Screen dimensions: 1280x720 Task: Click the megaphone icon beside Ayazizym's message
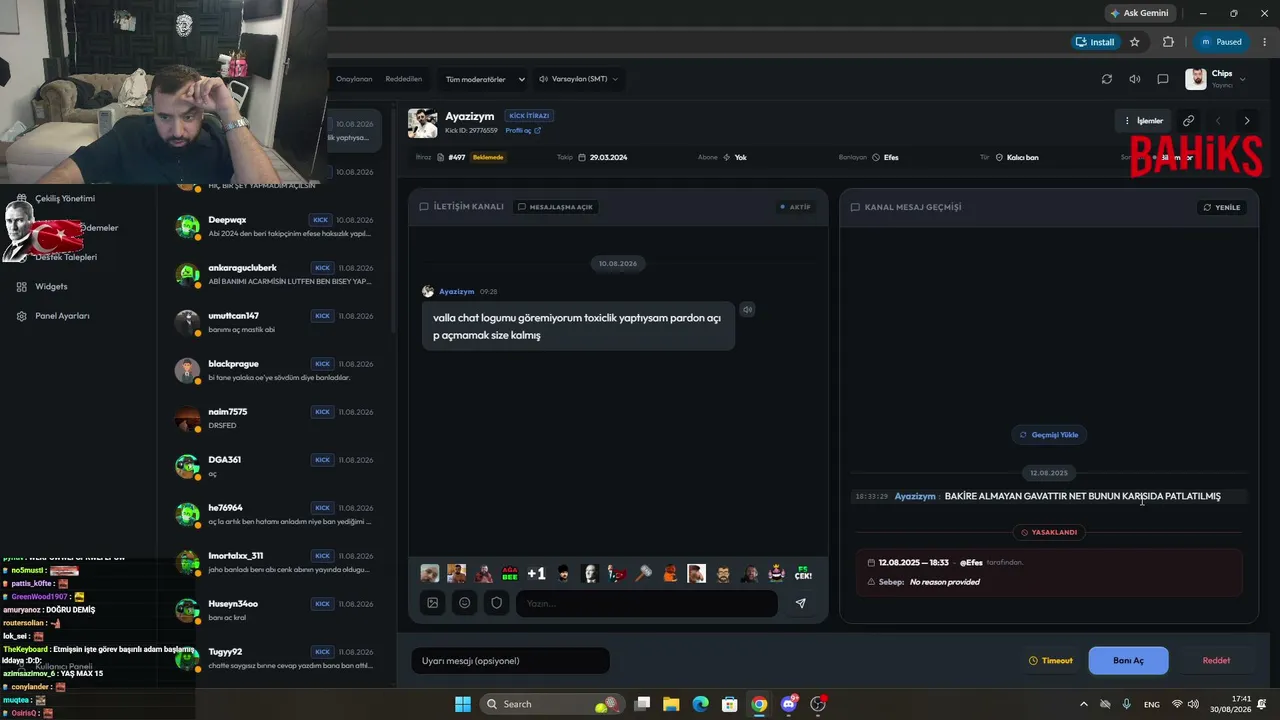coord(747,310)
